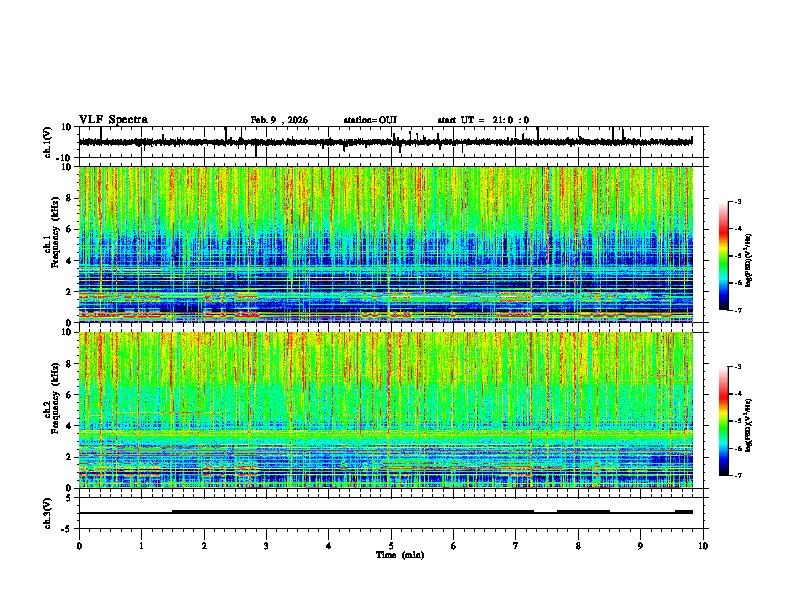Click the "7" tick on the time axis
This screenshot has height=612, width=792.
point(516,546)
